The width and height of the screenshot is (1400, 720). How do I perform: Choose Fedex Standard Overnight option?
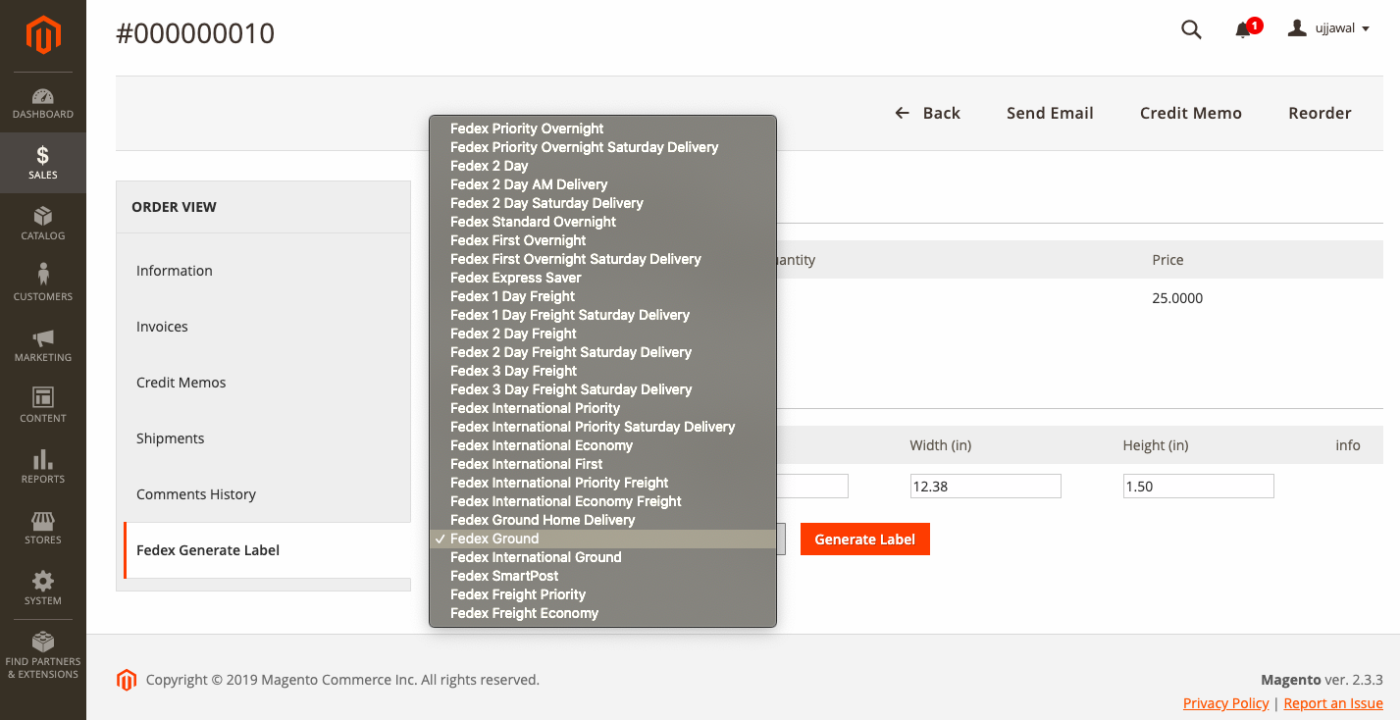[603, 222]
